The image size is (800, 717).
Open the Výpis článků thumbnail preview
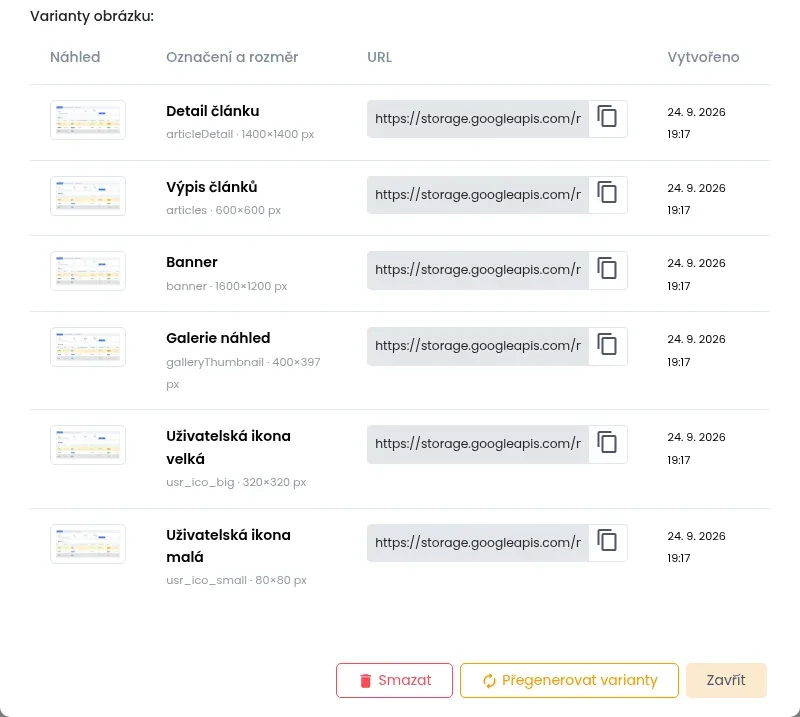88,196
